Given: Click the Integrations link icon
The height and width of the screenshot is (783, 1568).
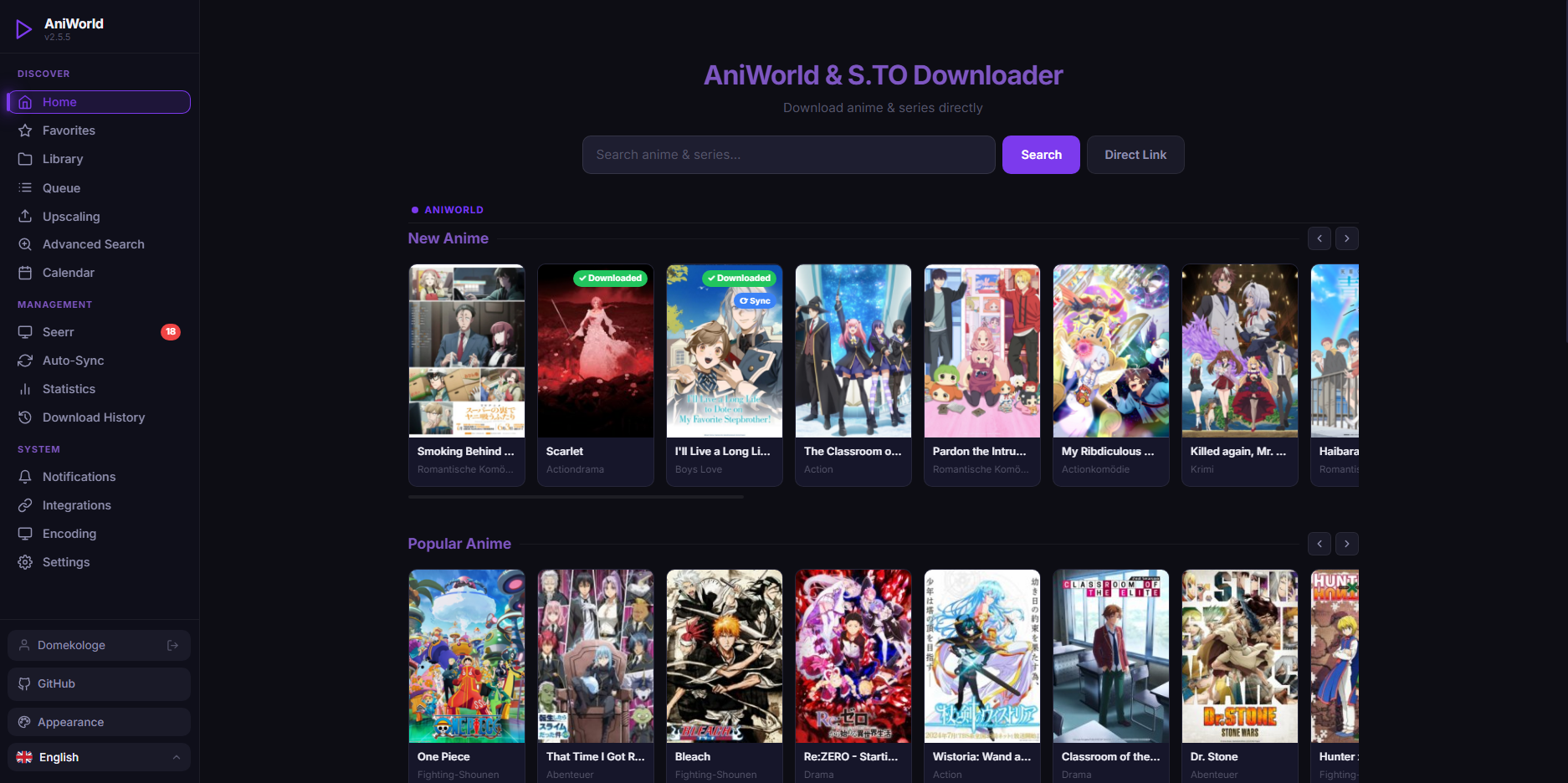Looking at the screenshot, I should coord(25,505).
